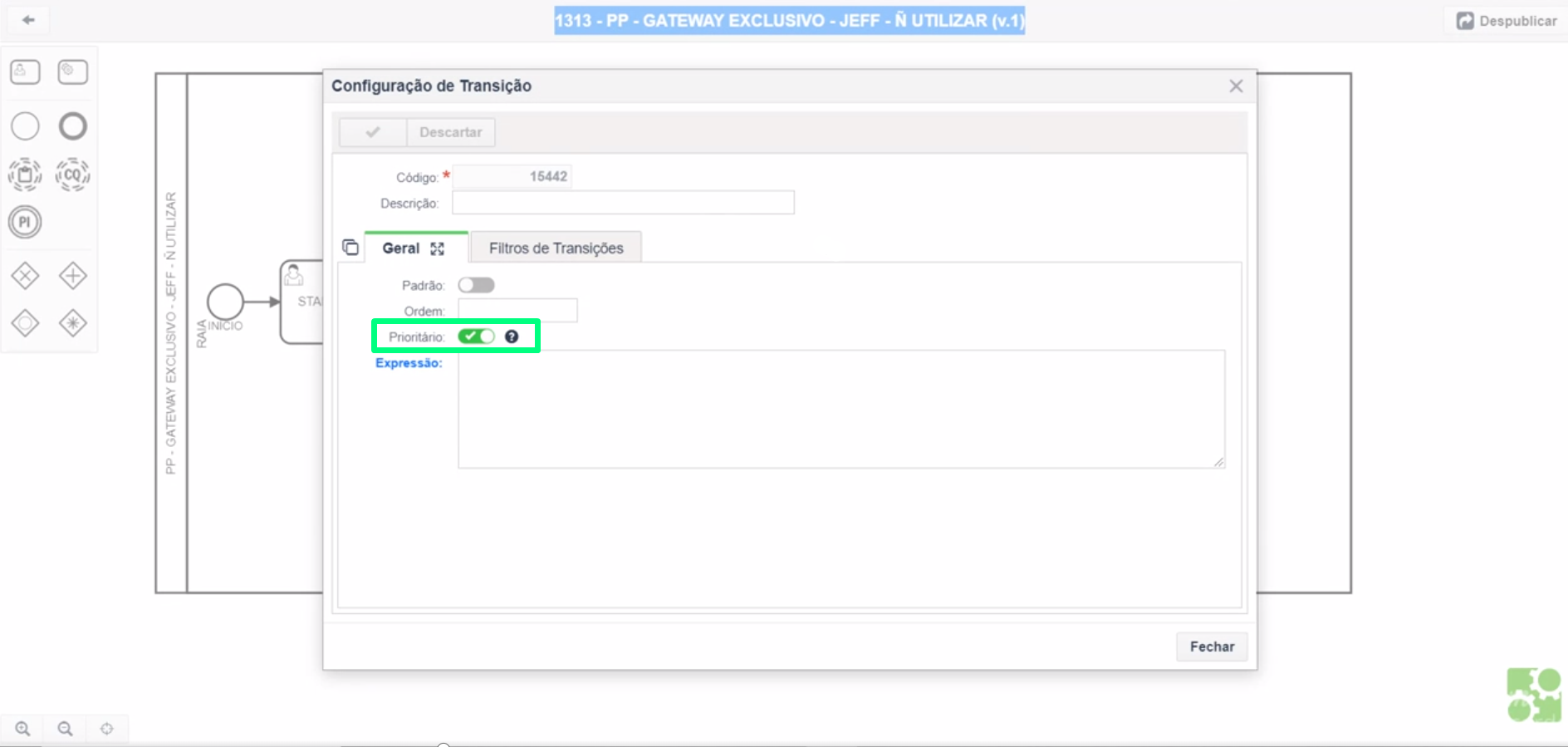Center the diagram with crosshair icon

pos(107,729)
